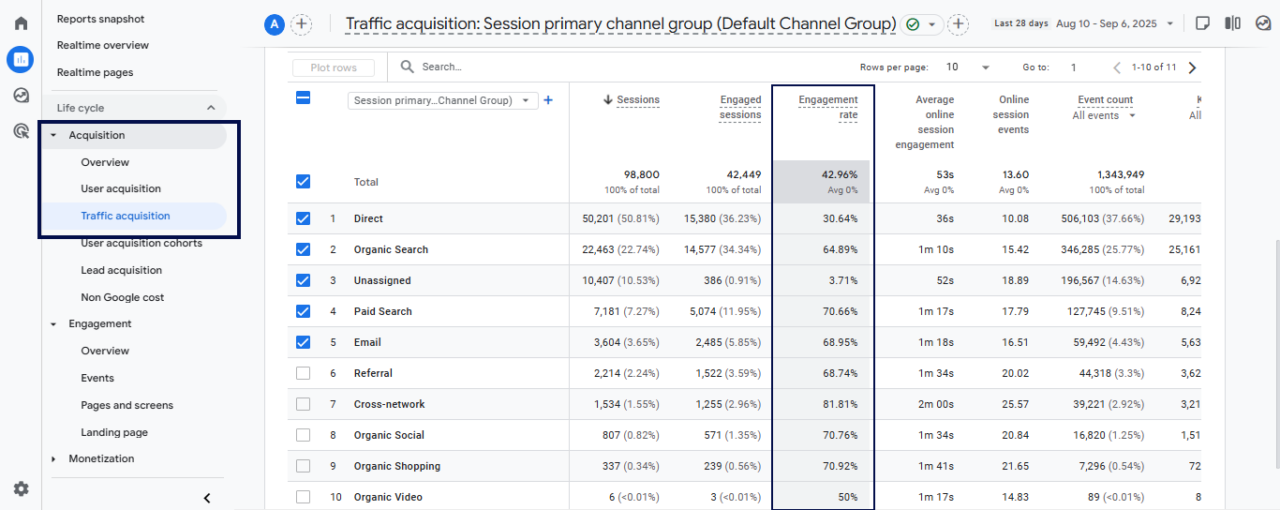Open Landing page report

click(114, 432)
